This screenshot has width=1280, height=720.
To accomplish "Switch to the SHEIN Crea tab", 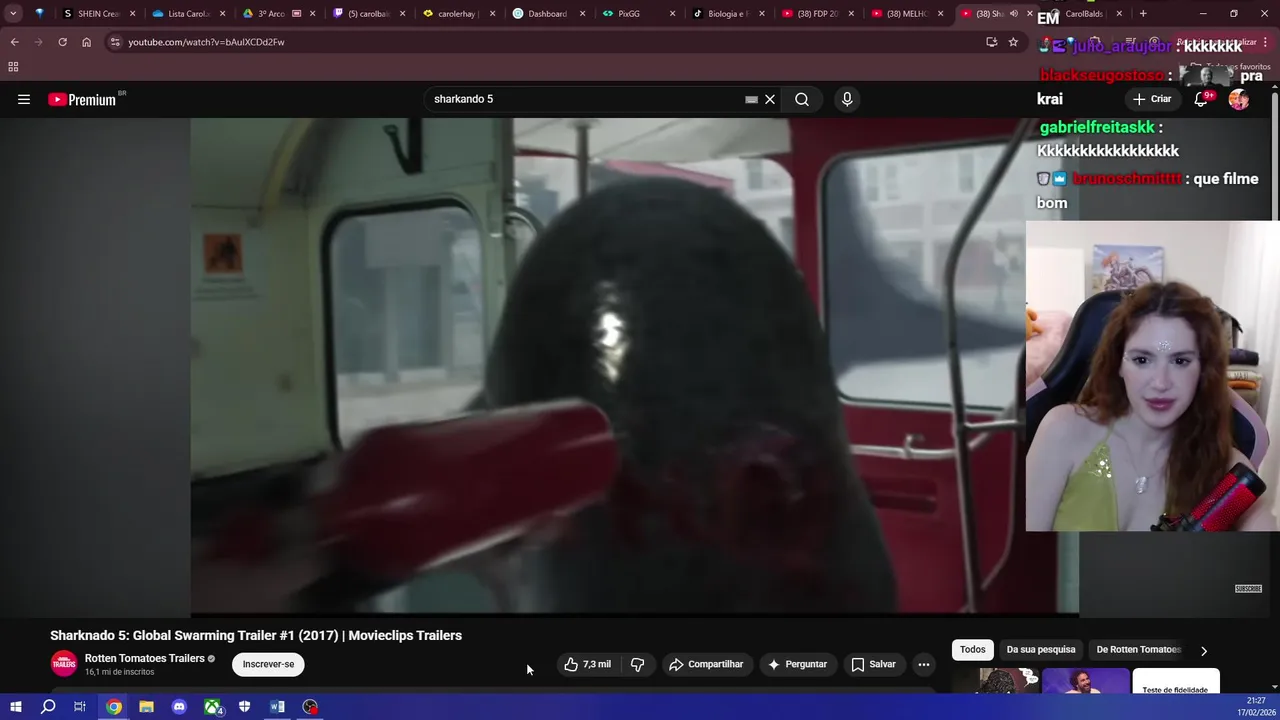I will point(98,14).
